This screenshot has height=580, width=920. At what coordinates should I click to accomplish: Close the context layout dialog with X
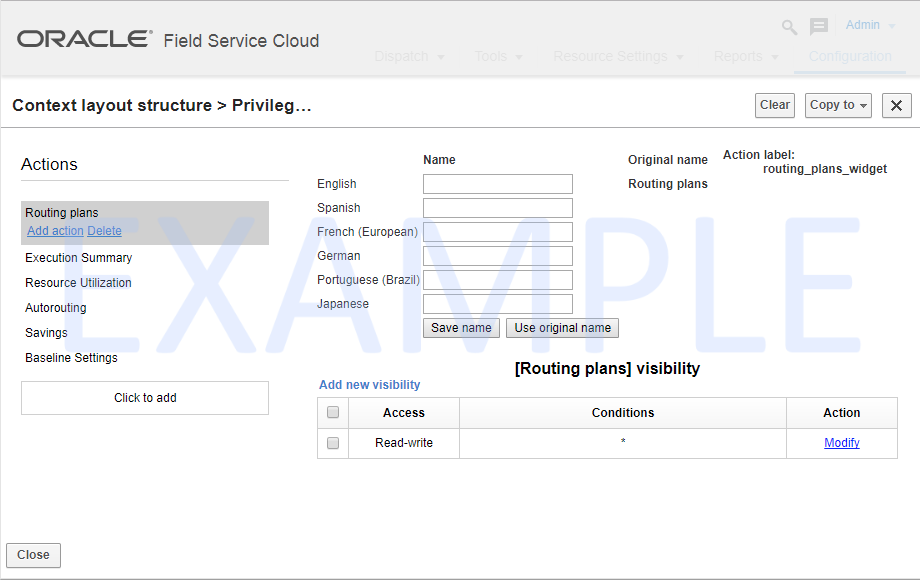[896, 106]
